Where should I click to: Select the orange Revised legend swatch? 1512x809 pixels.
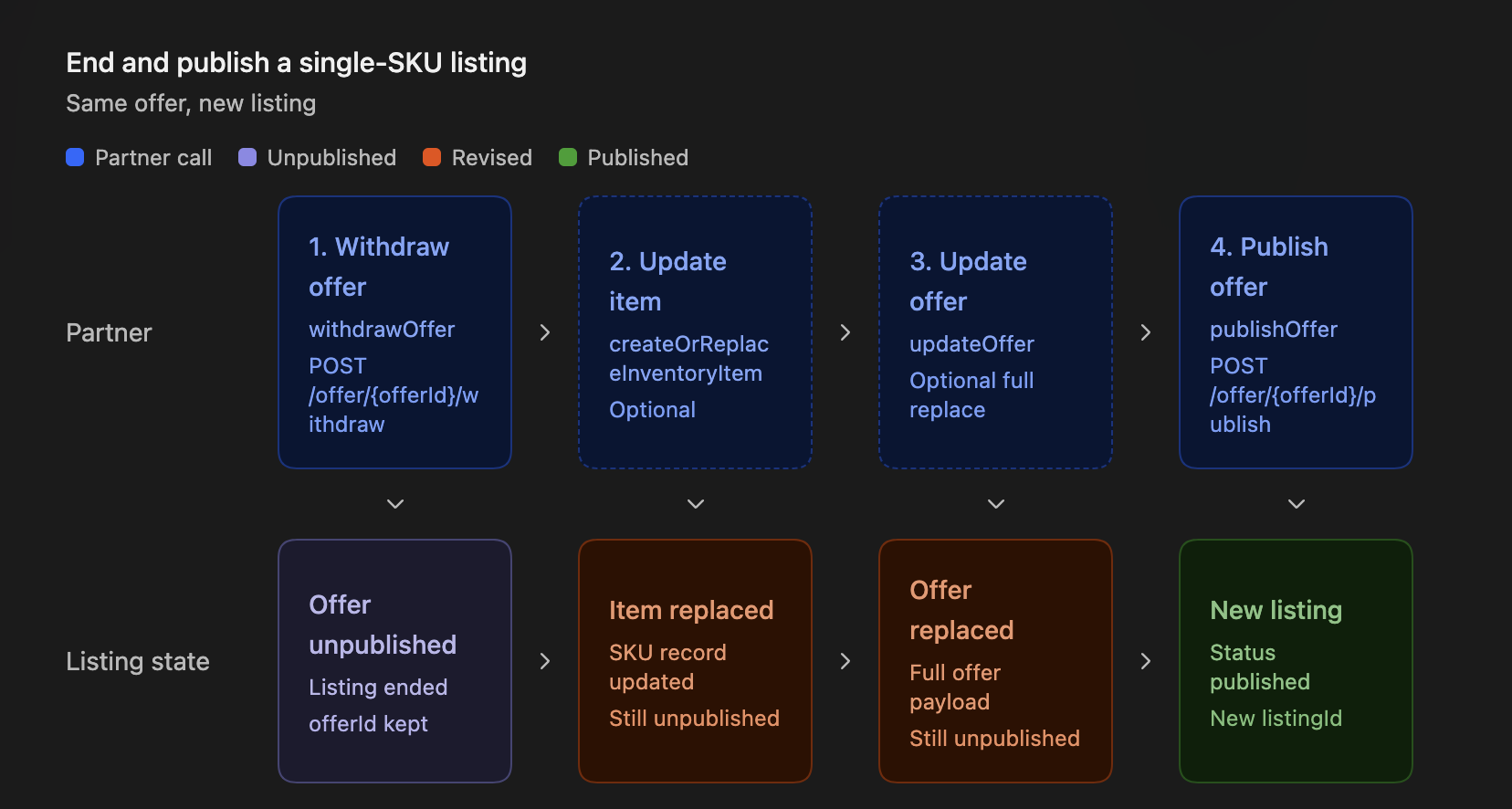pyautogui.click(x=432, y=157)
